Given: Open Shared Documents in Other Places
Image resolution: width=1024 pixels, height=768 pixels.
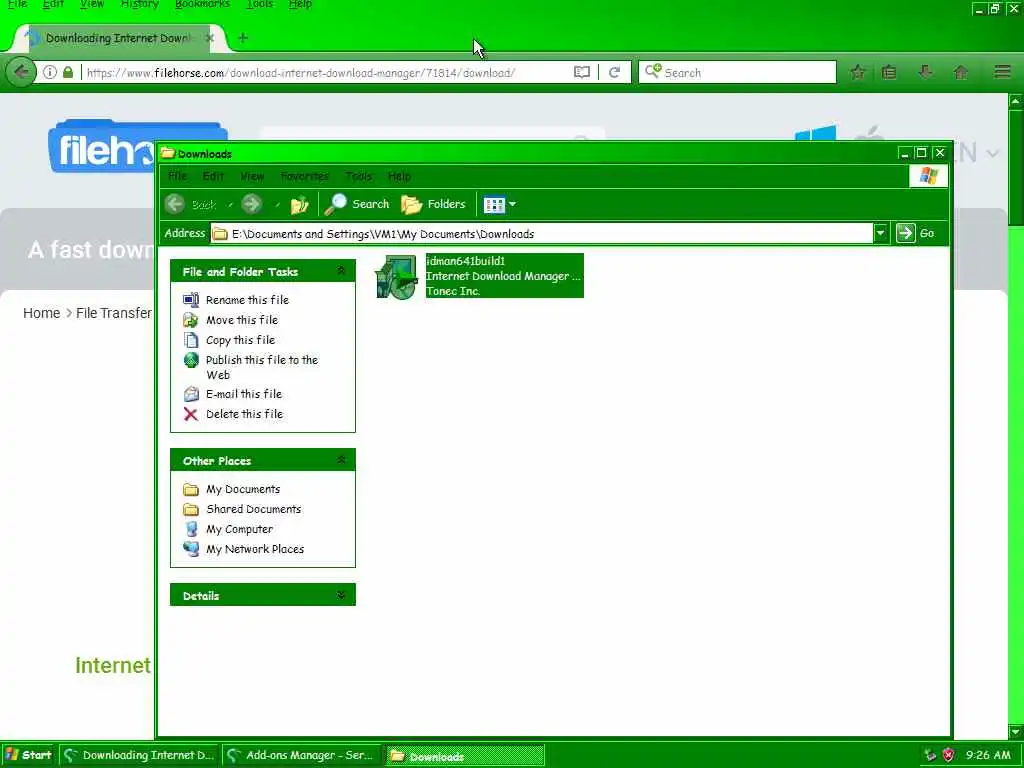Looking at the screenshot, I should coord(254,509).
